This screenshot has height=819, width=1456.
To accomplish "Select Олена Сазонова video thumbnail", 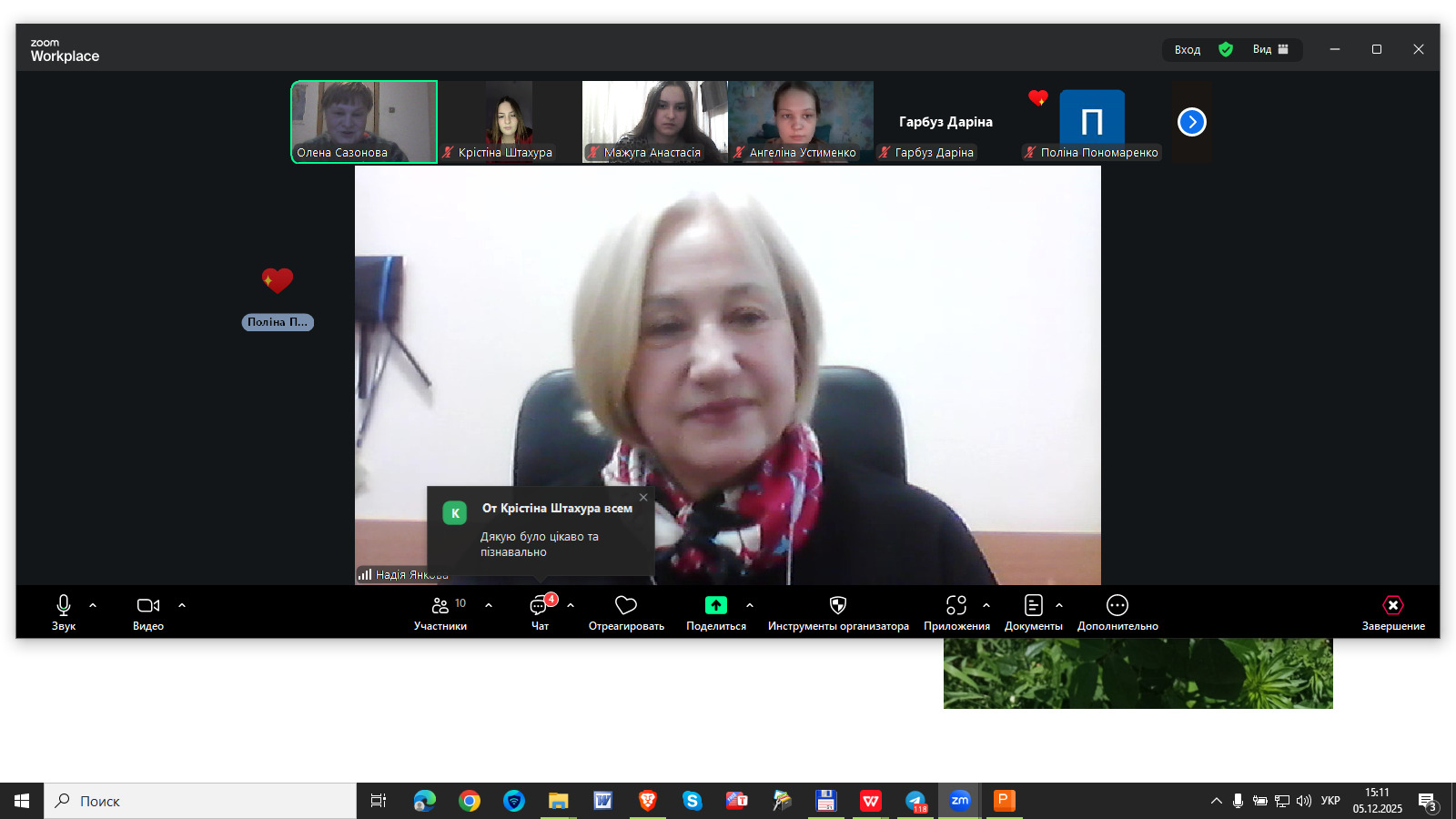I will (x=364, y=121).
